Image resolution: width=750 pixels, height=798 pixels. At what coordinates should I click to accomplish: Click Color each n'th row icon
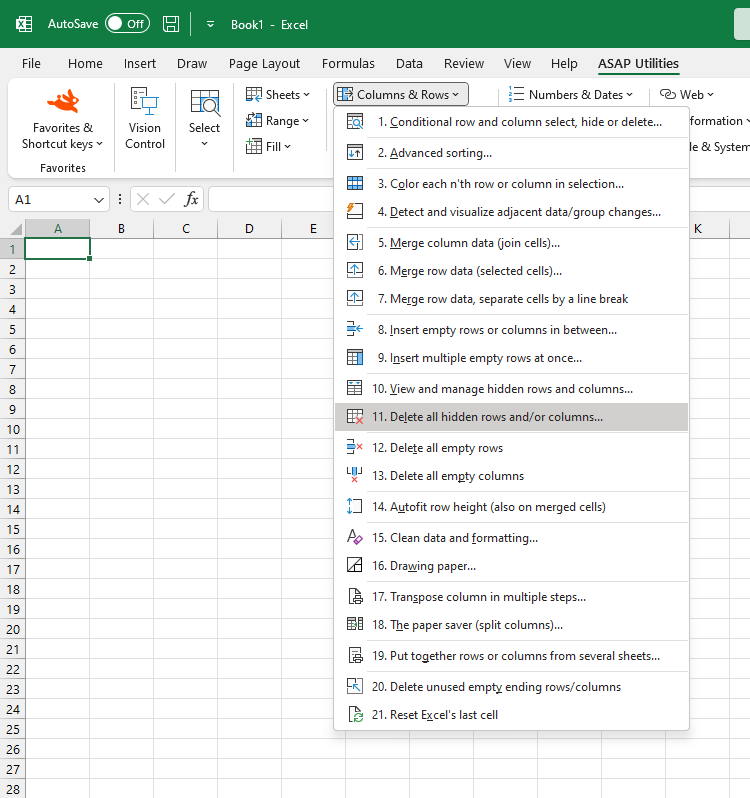355,183
